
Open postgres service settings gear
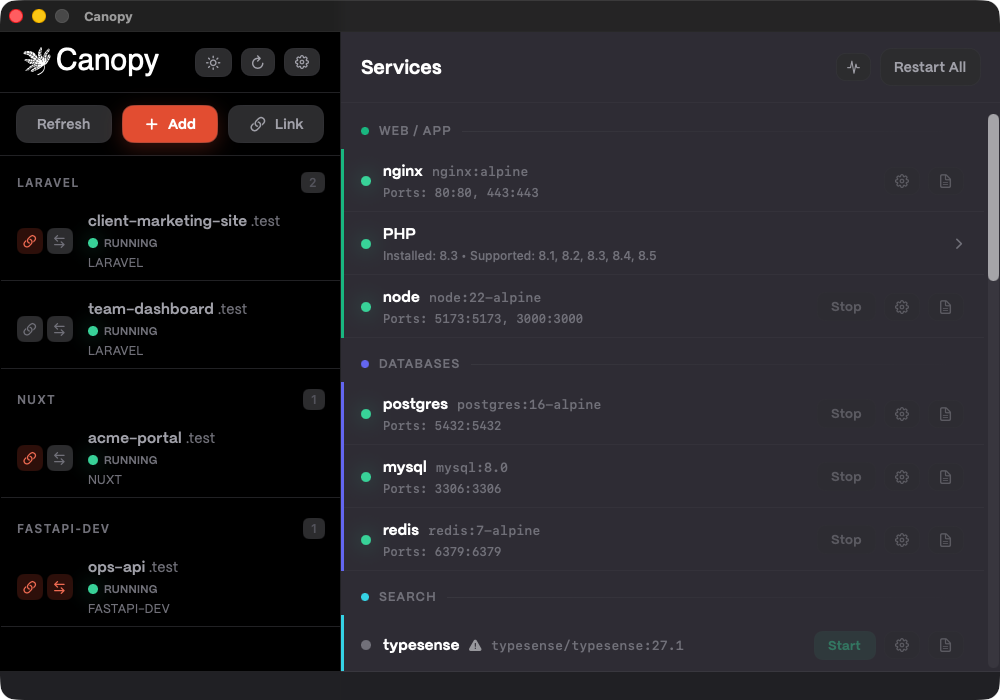(x=902, y=414)
